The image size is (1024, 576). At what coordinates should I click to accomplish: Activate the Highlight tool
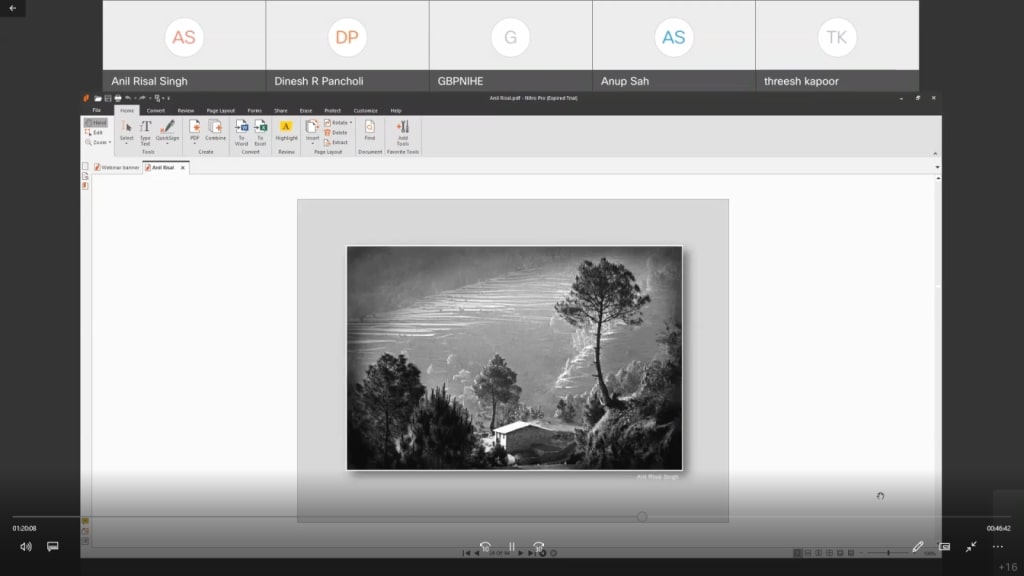click(x=286, y=127)
